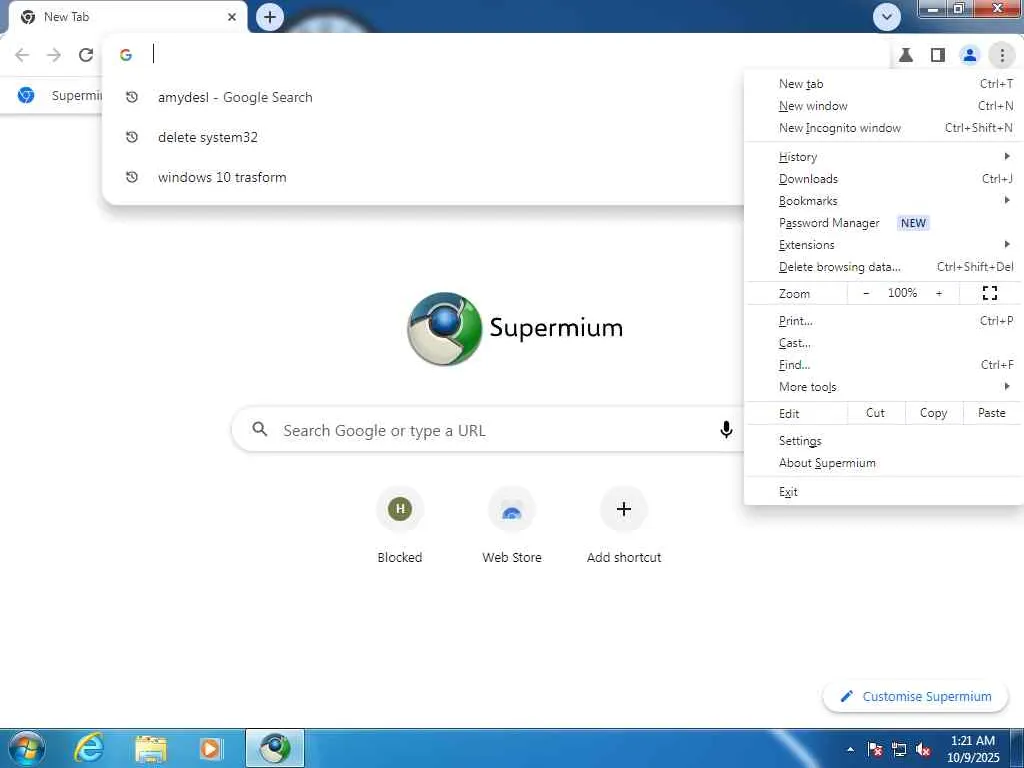Screen dimensions: 1024x768
Task: Open the Windows Start button
Action: coord(27,748)
